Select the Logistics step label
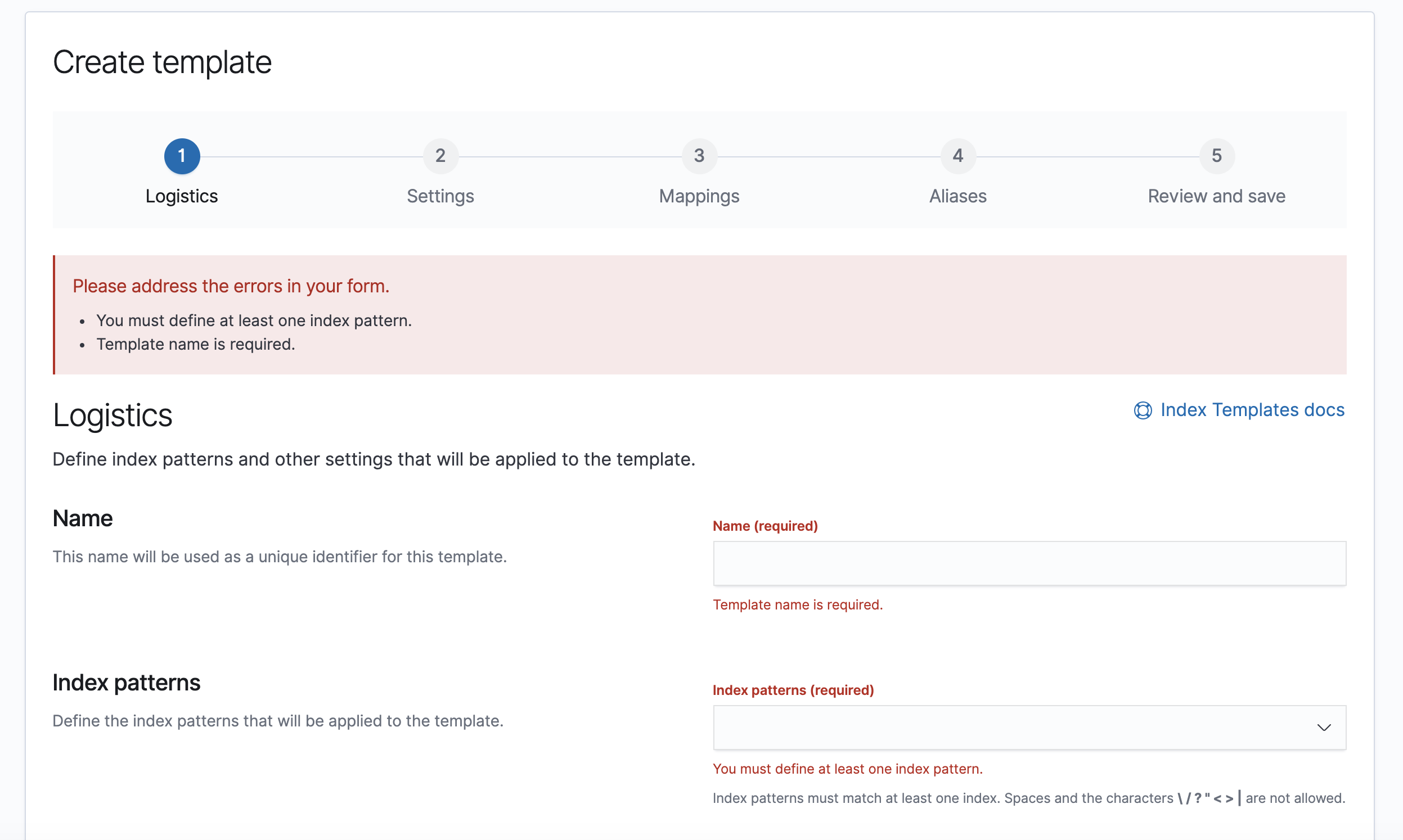The image size is (1403, 840). 182,196
